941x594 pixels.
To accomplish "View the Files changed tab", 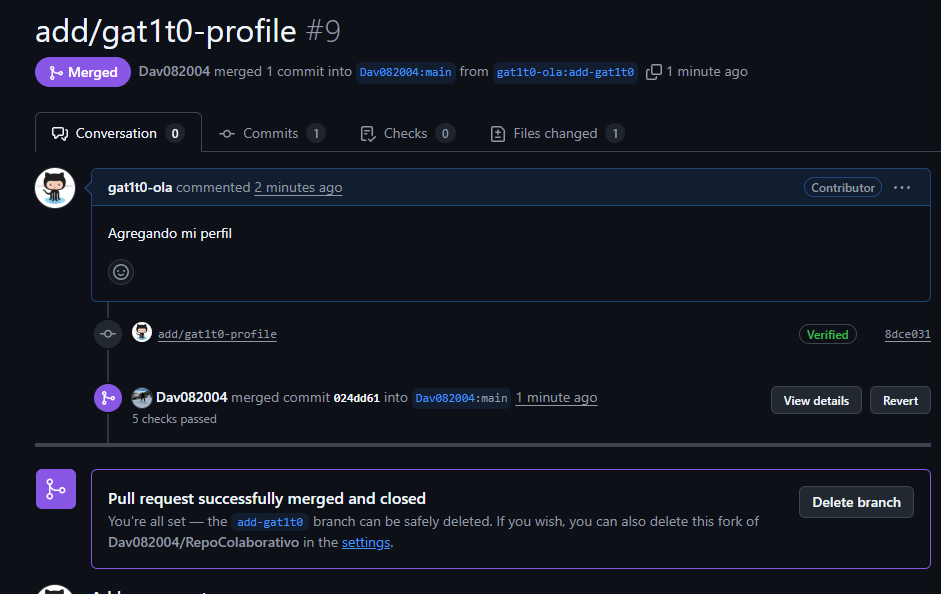I will 557,133.
